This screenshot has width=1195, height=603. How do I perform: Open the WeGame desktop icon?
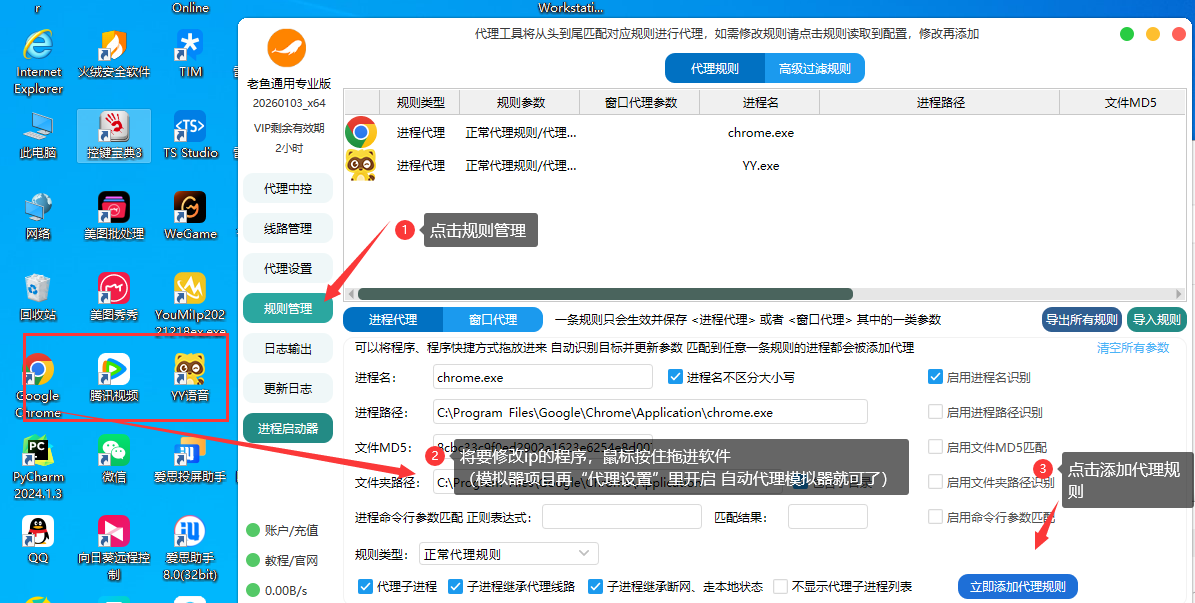(190, 217)
